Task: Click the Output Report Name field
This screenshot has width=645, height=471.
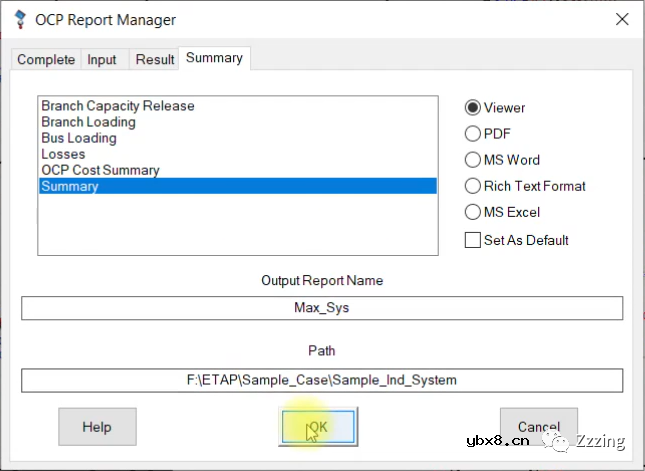Action: coord(322,308)
